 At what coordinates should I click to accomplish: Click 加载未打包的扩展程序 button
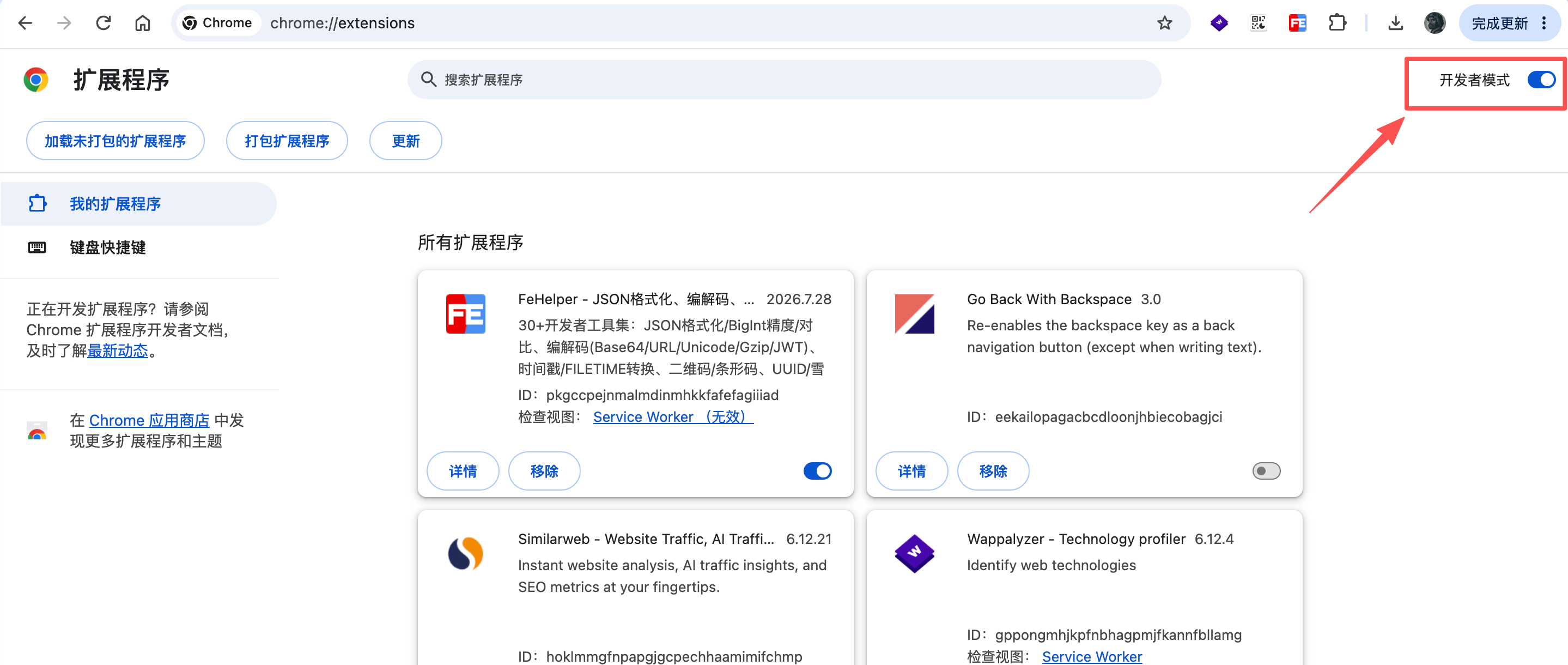pyautogui.click(x=115, y=141)
